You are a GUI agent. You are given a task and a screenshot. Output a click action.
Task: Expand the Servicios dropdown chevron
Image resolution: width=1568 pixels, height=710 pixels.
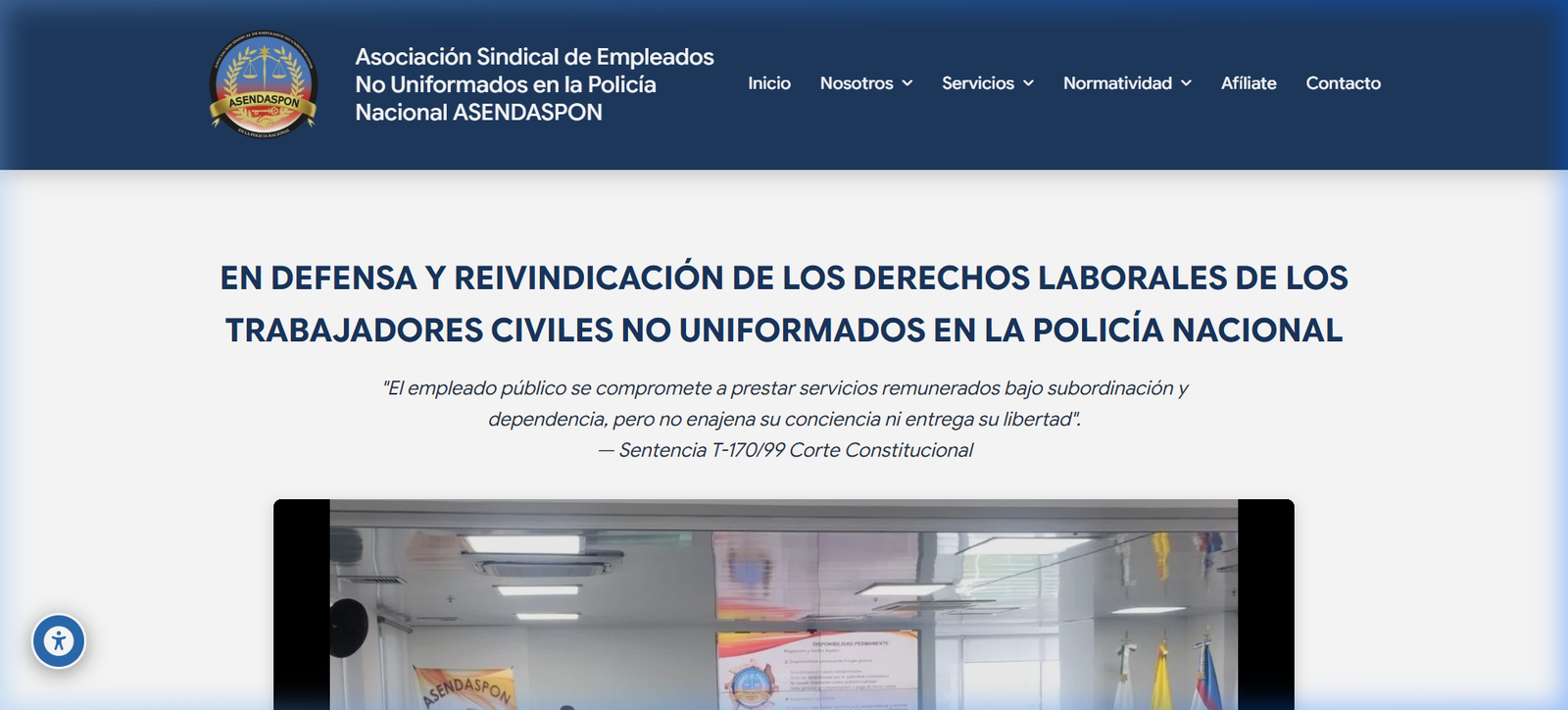(x=1028, y=83)
